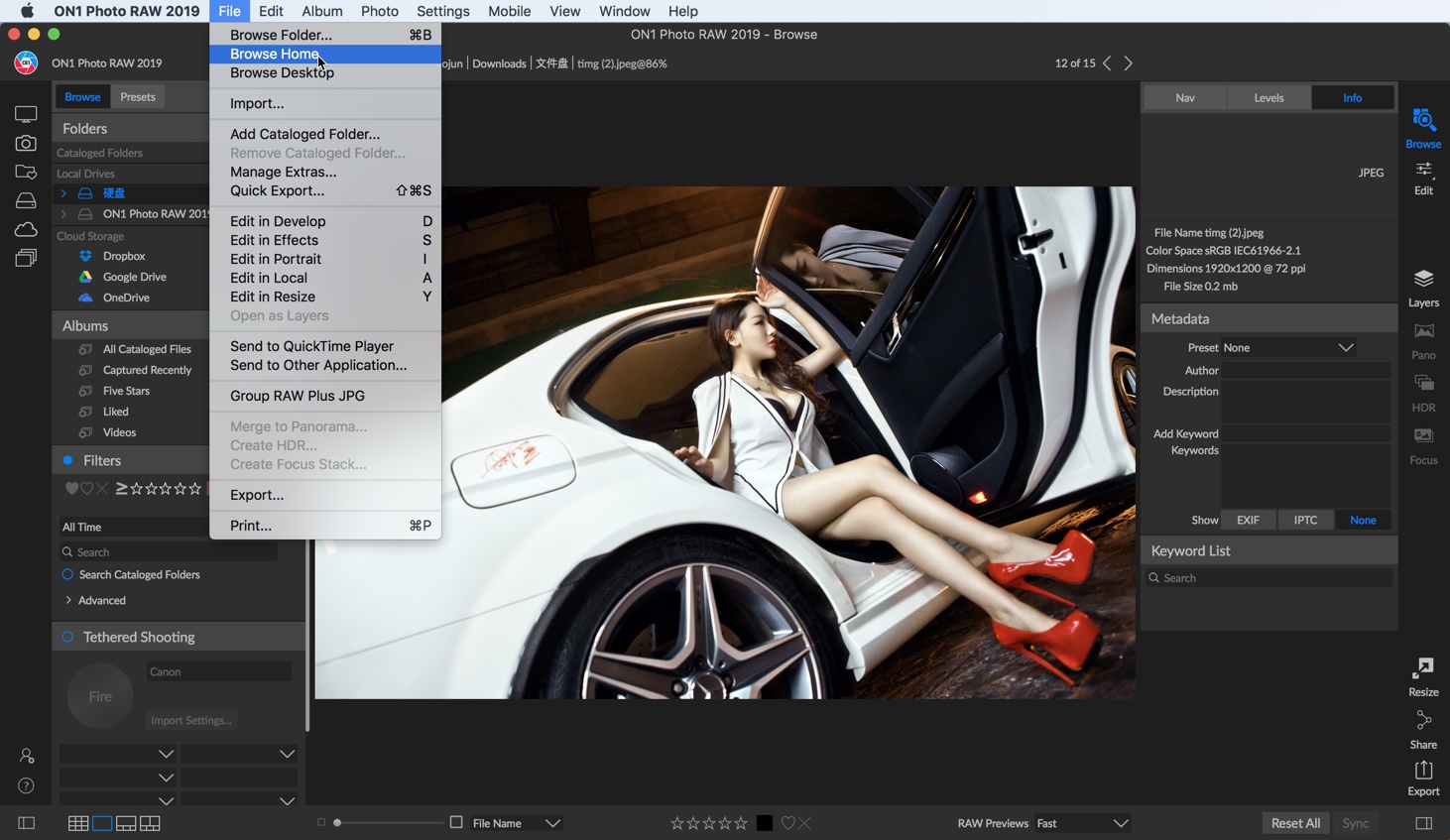Screen dimensions: 1450x840
Task: Click the heart like icon in footer
Action: pyautogui.click(x=788, y=823)
